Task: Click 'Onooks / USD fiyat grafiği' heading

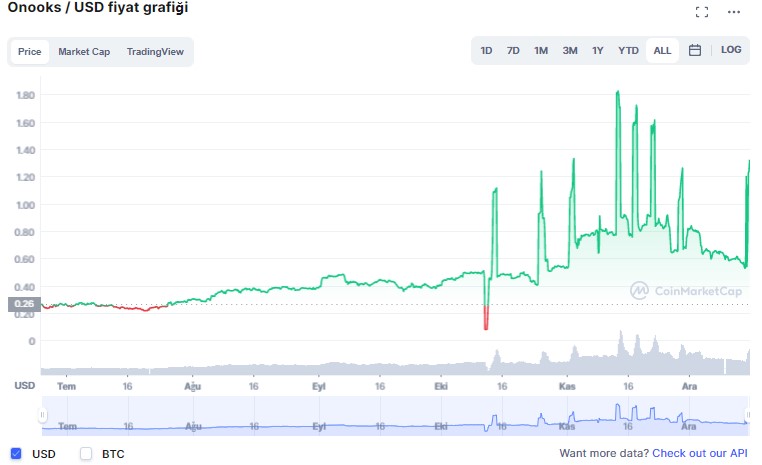Action: [98, 8]
